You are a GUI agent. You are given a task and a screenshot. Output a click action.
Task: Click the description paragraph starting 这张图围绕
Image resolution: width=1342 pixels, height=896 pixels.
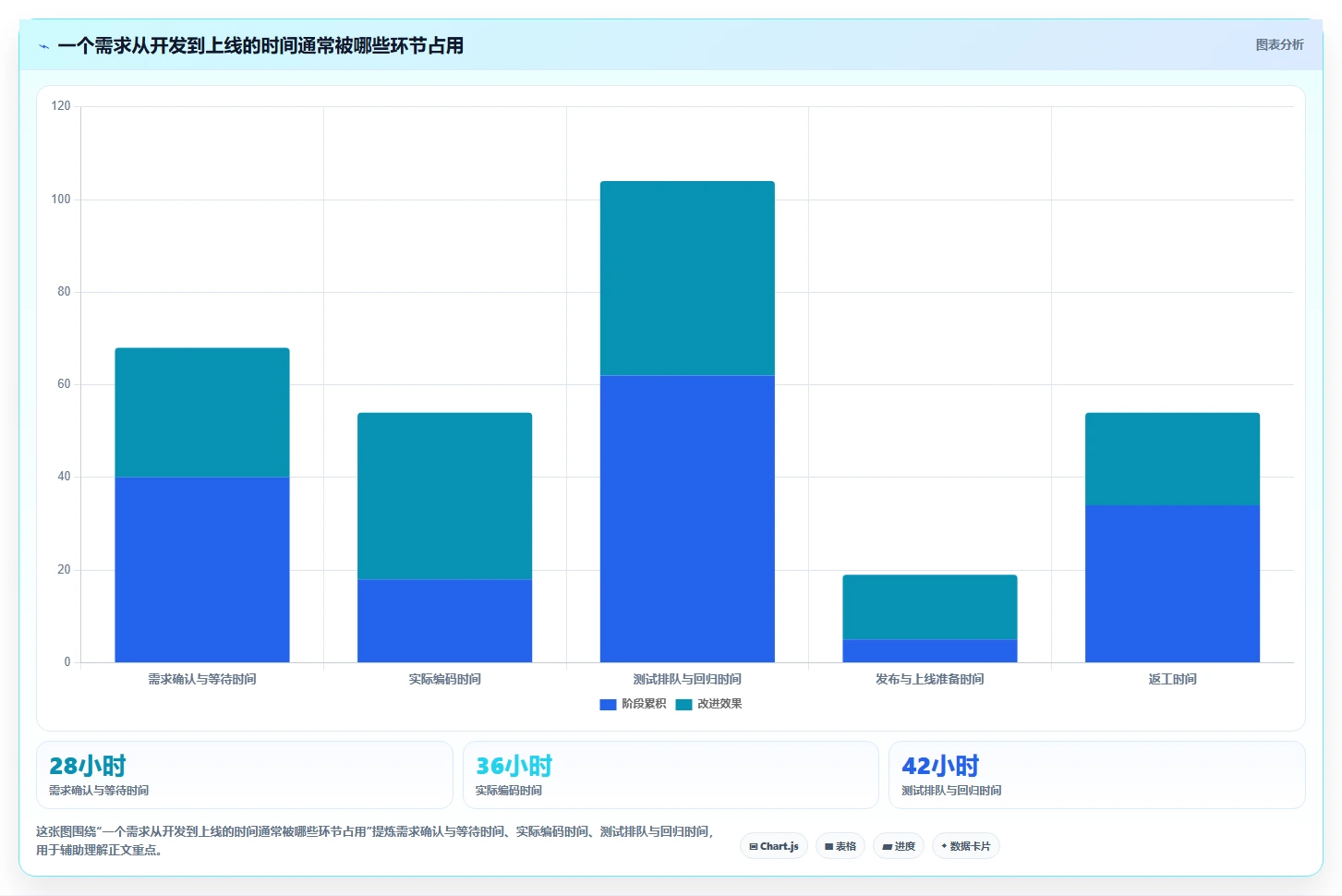(375, 841)
